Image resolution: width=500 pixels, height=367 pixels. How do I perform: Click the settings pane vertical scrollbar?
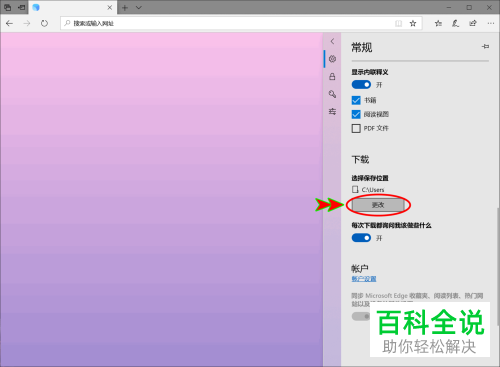(498, 267)
